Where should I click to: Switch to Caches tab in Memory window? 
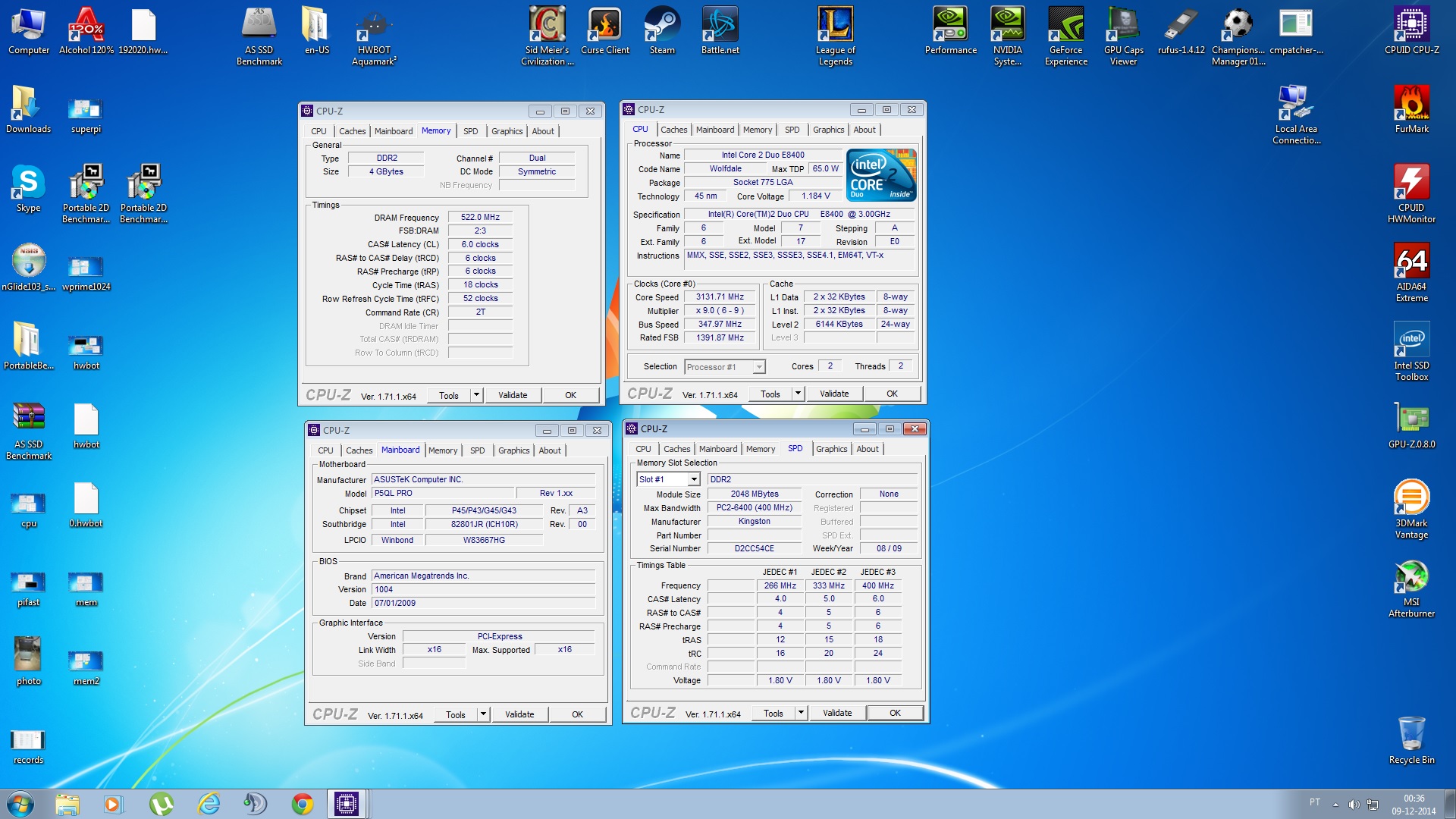(352, 131)
